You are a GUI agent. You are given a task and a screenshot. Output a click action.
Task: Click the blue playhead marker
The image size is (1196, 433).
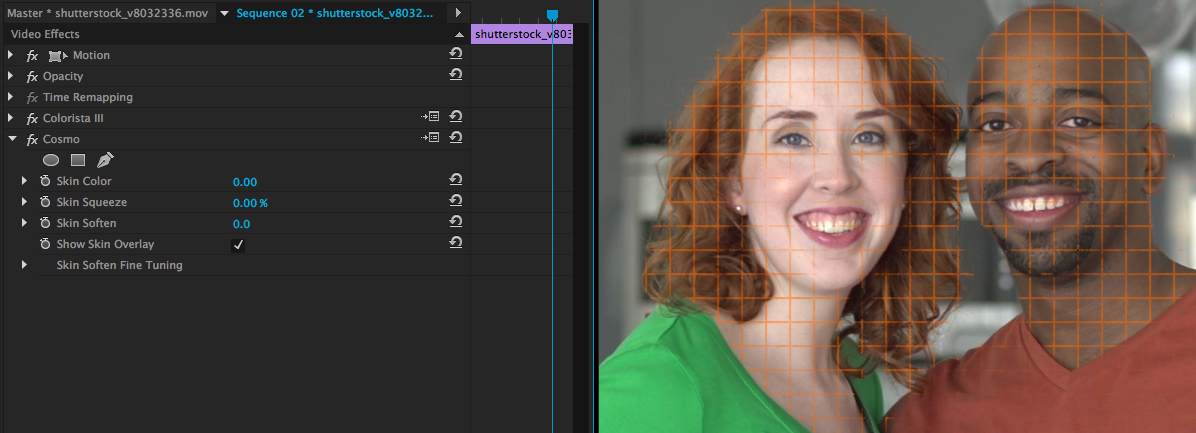click(552, 15)
